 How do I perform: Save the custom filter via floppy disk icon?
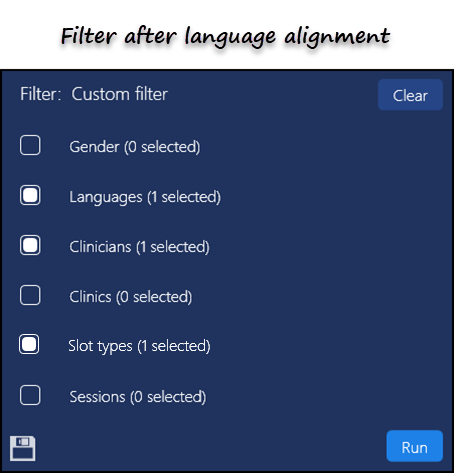[22, 448]
